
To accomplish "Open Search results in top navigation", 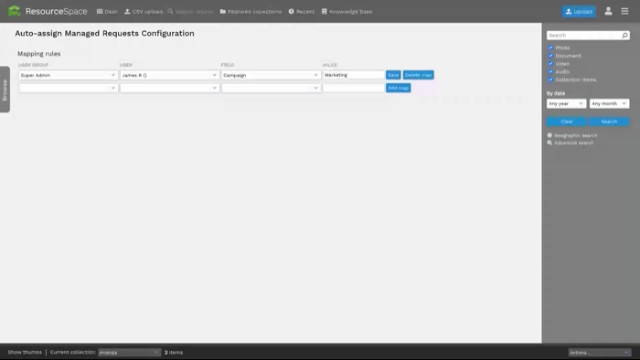I will click(x=190, y=11).
